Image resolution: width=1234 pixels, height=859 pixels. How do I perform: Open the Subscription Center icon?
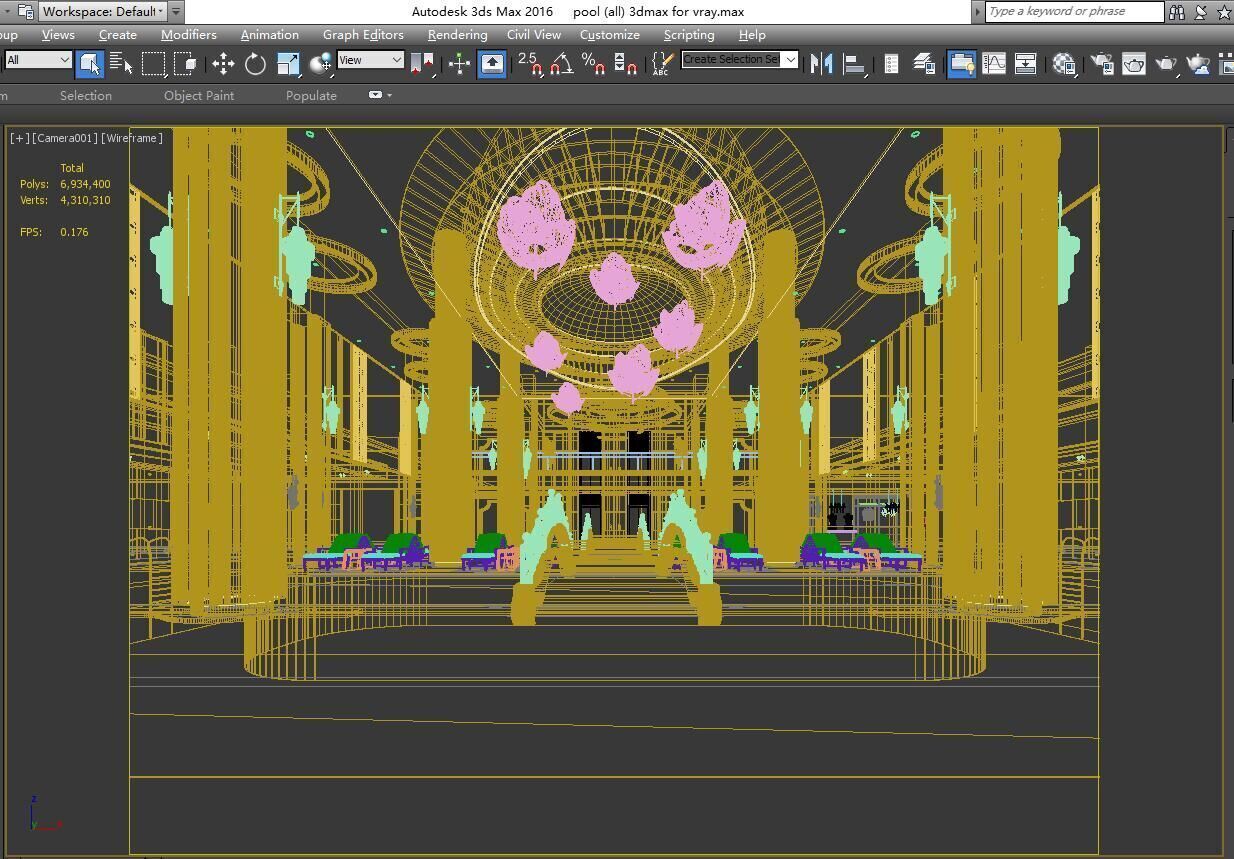point(1202,12)
